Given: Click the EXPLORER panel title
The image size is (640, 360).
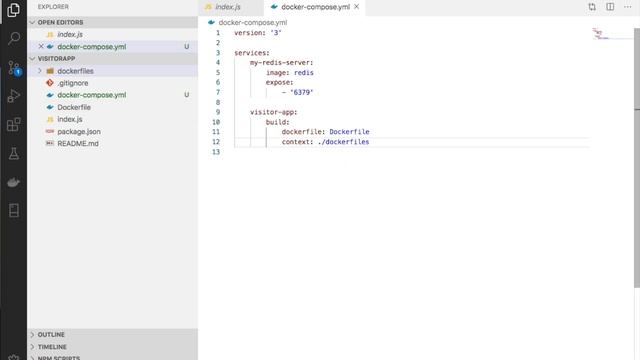Looking at the screenshot, I should (53, 7).
